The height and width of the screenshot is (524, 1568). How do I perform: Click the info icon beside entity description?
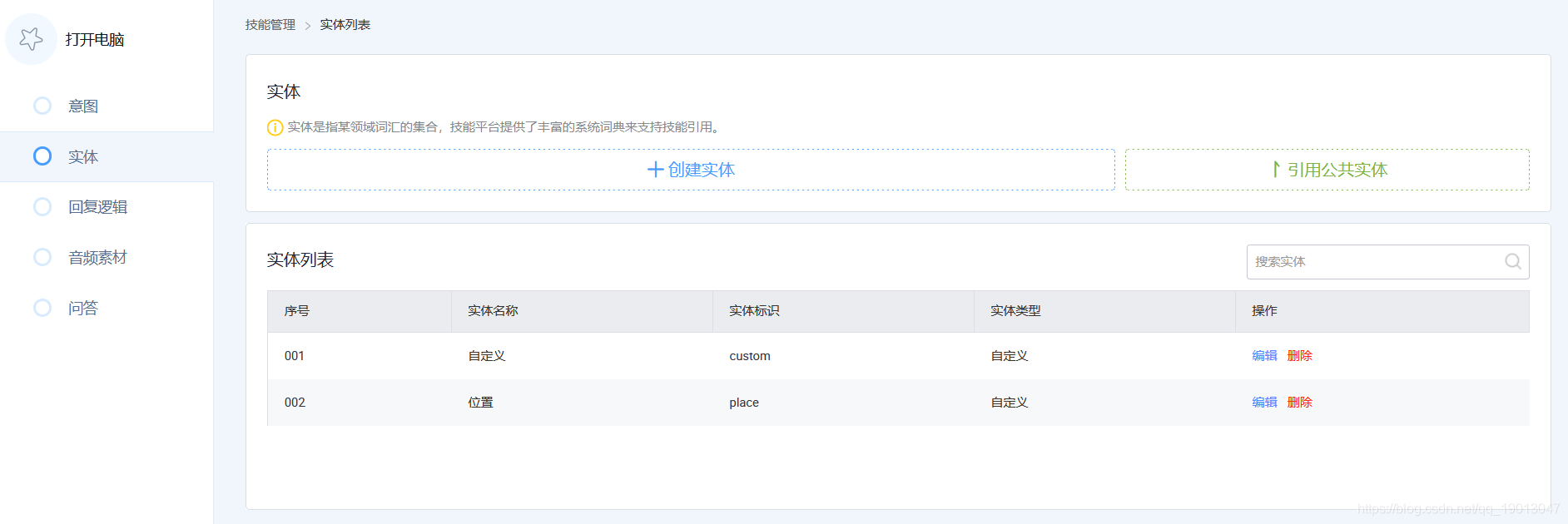(275, 127)
